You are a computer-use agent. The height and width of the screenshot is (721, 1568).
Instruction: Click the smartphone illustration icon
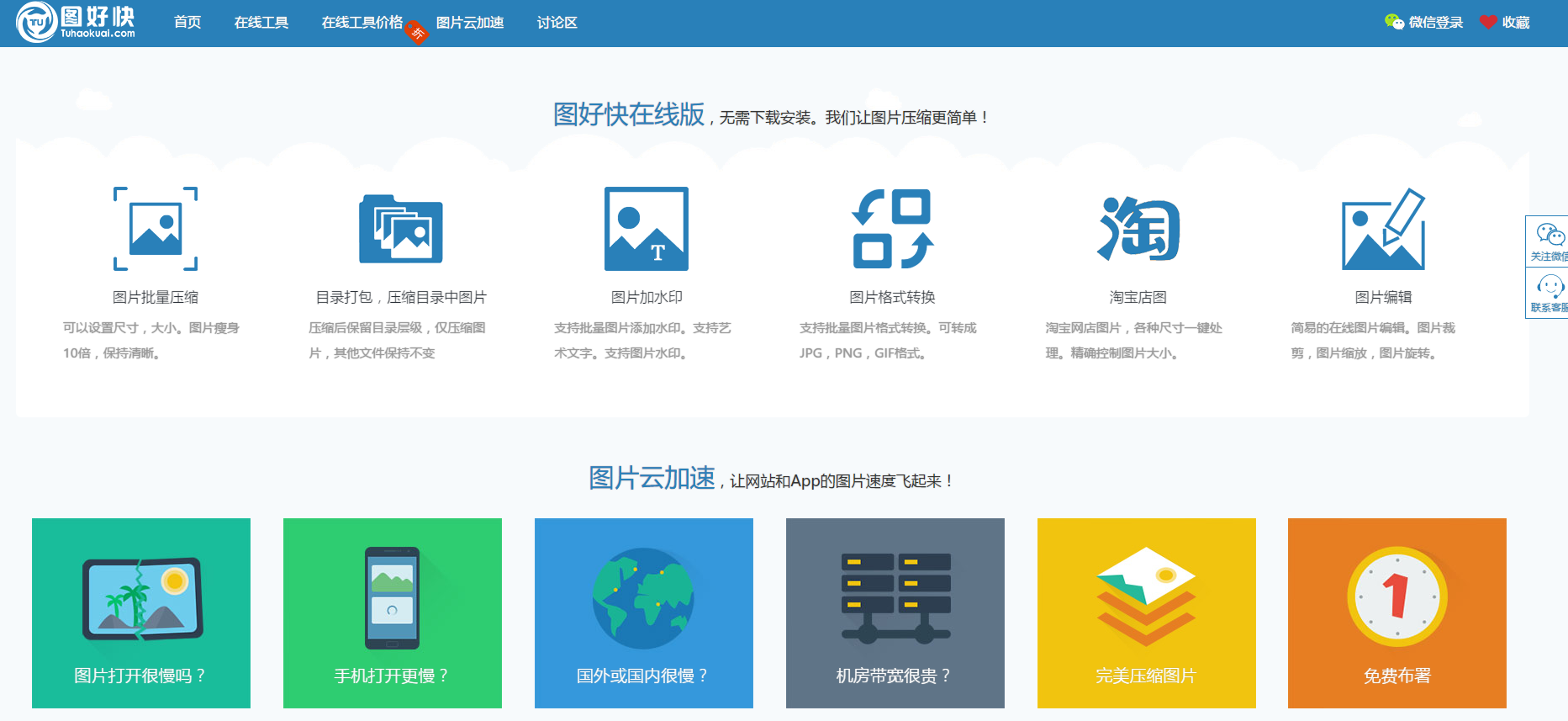392,597
